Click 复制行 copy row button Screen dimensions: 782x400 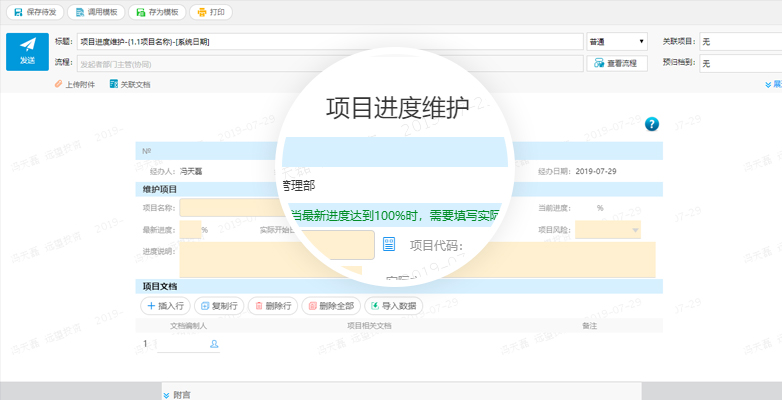pos(217,306)
